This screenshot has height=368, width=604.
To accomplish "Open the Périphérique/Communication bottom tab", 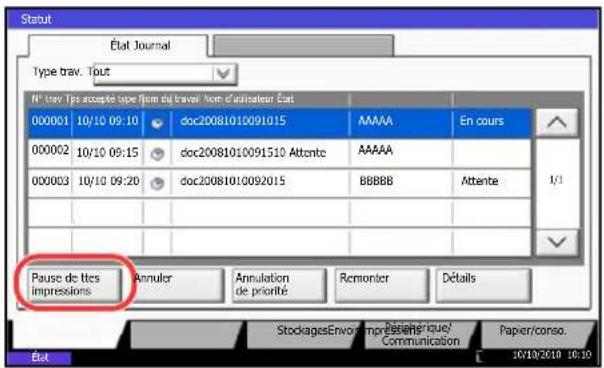I will [421, 334].
